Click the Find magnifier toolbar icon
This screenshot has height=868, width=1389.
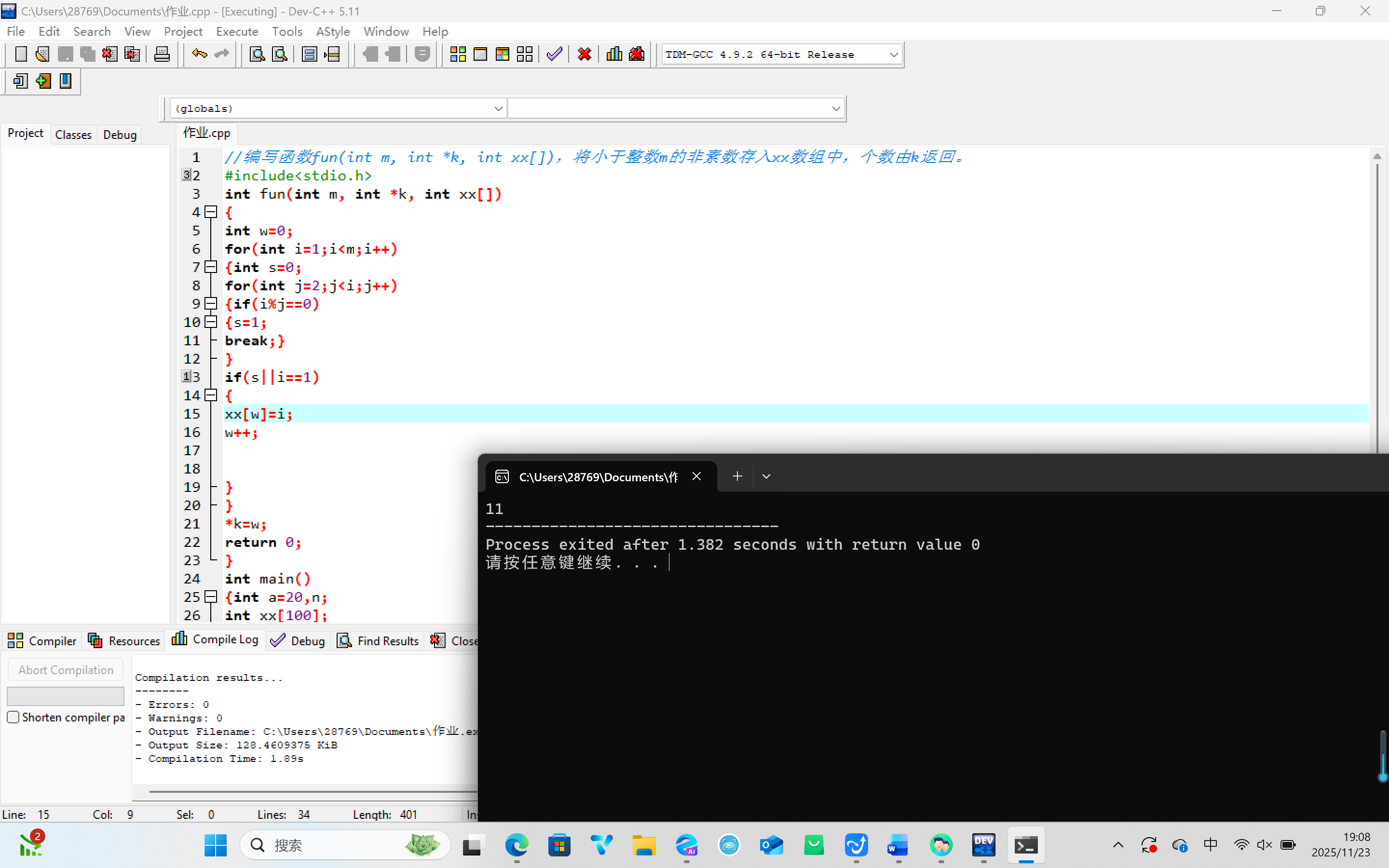257,54
